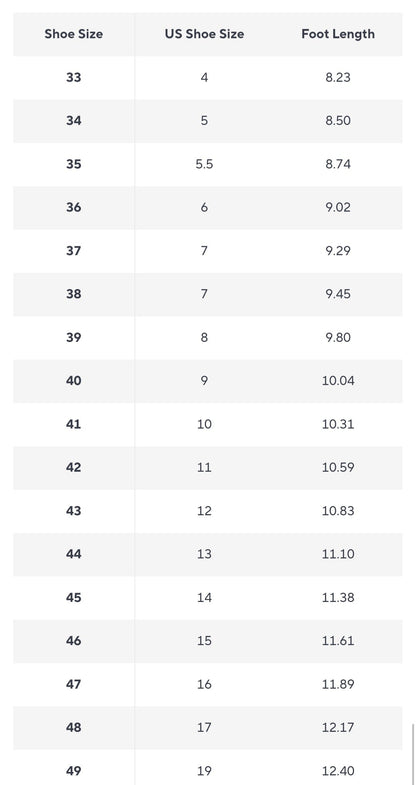Viewport: 416px width, 785px height.
Task: Select the shoe size 40 cell
Action: 74,380
